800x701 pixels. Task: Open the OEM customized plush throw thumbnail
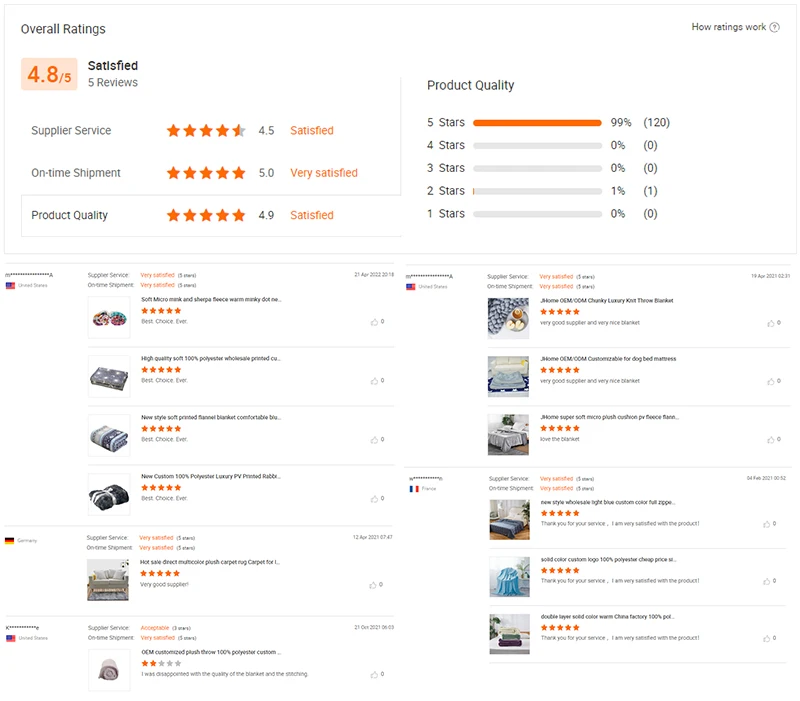[x=109, y=670]
